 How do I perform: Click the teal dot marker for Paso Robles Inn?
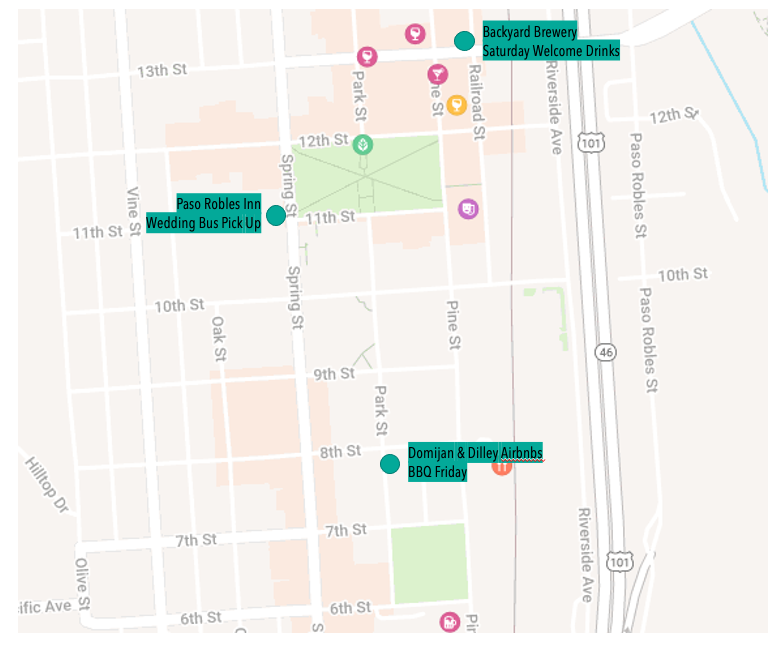tap(276, 215)
